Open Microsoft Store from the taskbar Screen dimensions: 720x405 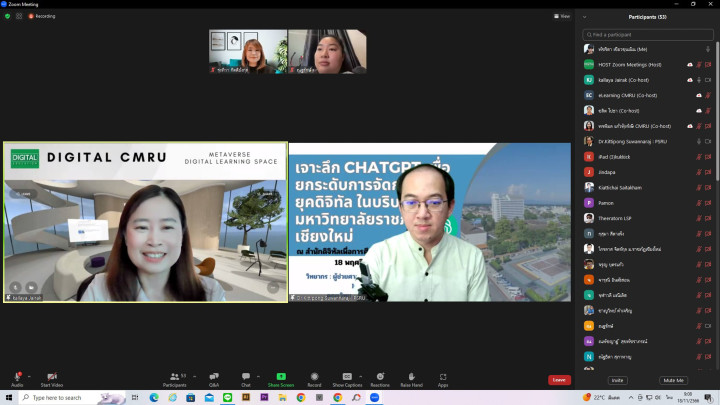coord(191,398)
